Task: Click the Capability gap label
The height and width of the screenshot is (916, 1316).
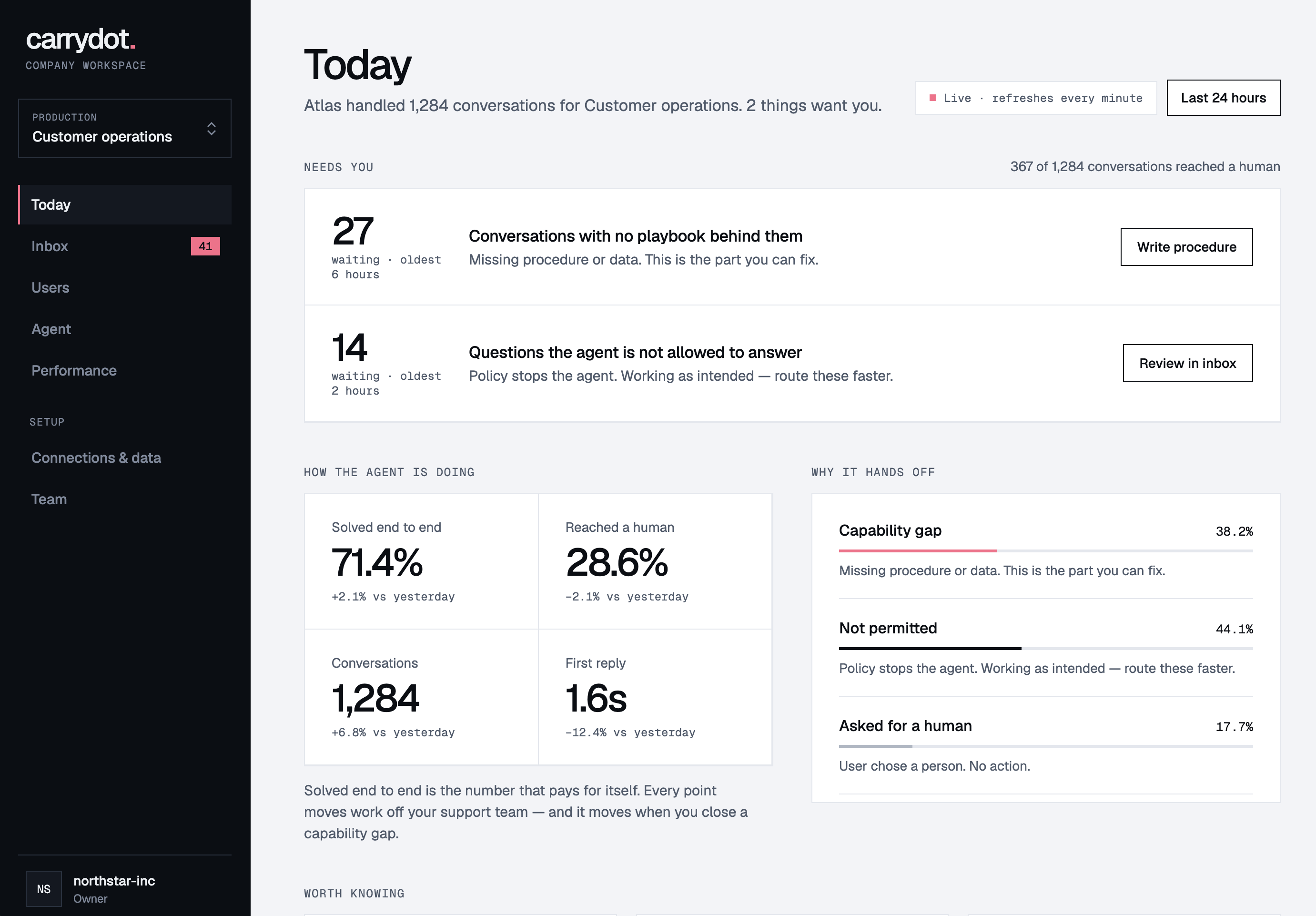Action: (x=890, y=530)
